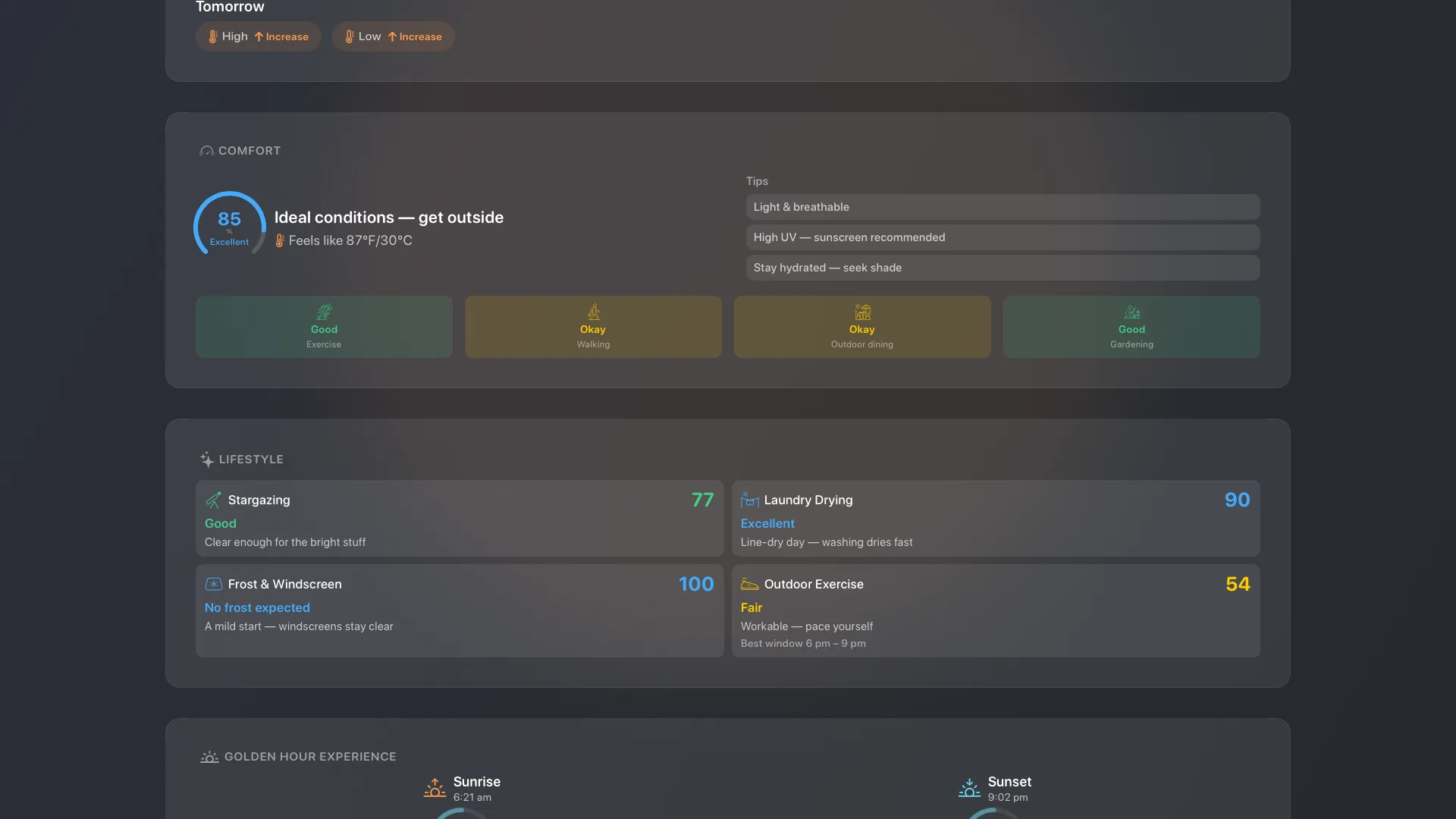Click the 'Feels like 87°F/30°C' text
This screenshot has height=819, width=1456.
tap(350, 240)
